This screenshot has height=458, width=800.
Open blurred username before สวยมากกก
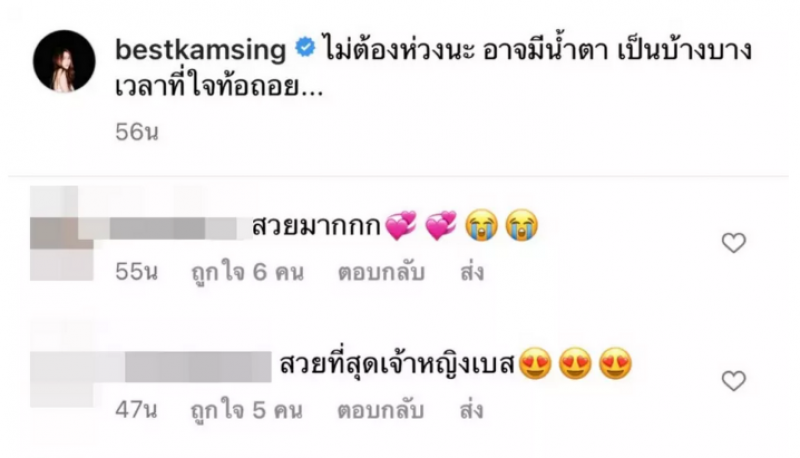coord(166,228)
